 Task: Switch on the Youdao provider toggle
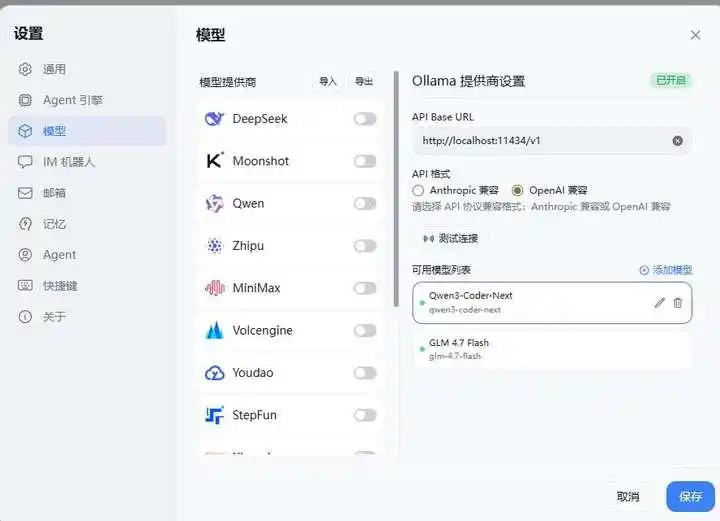(365, 373)
